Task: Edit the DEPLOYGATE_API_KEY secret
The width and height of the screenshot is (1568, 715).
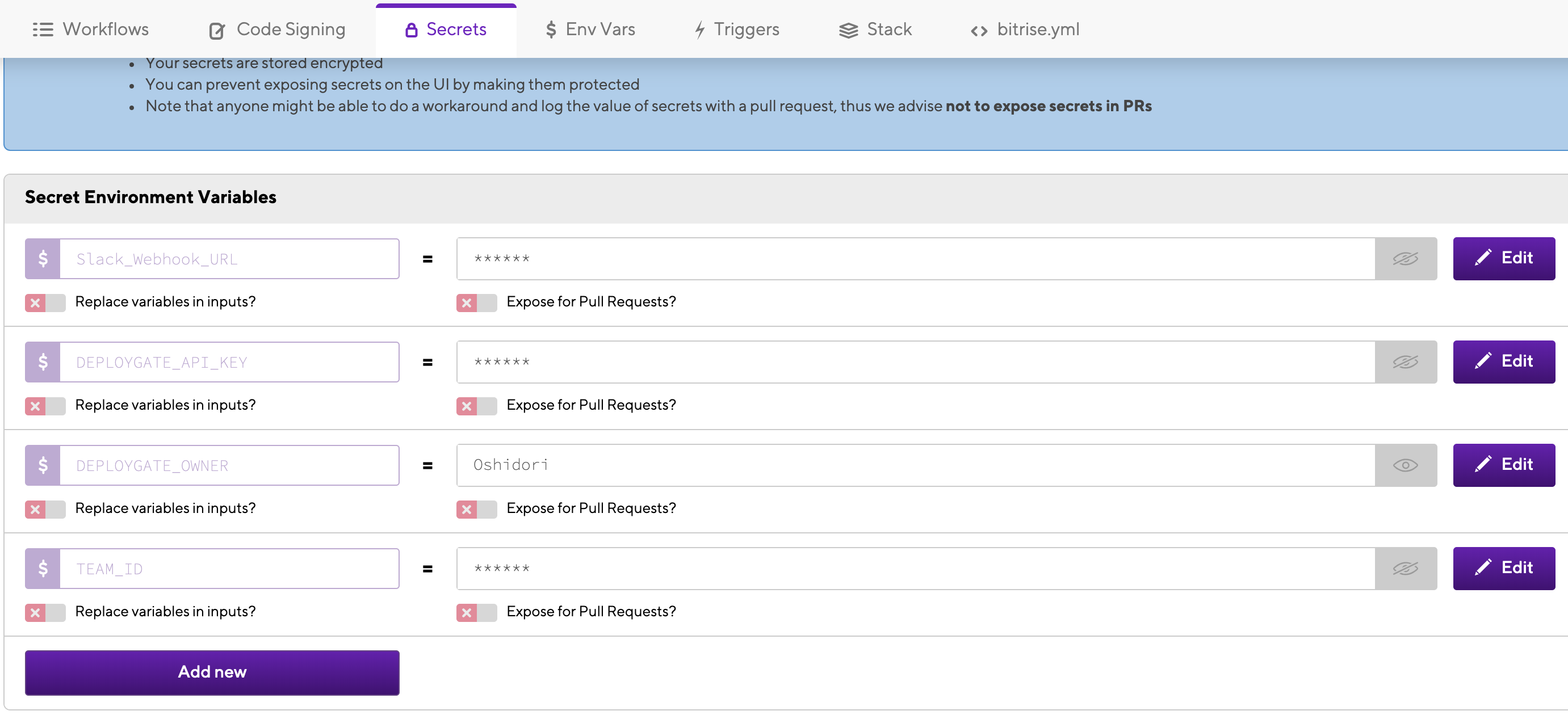Action: click(1503, 361)
